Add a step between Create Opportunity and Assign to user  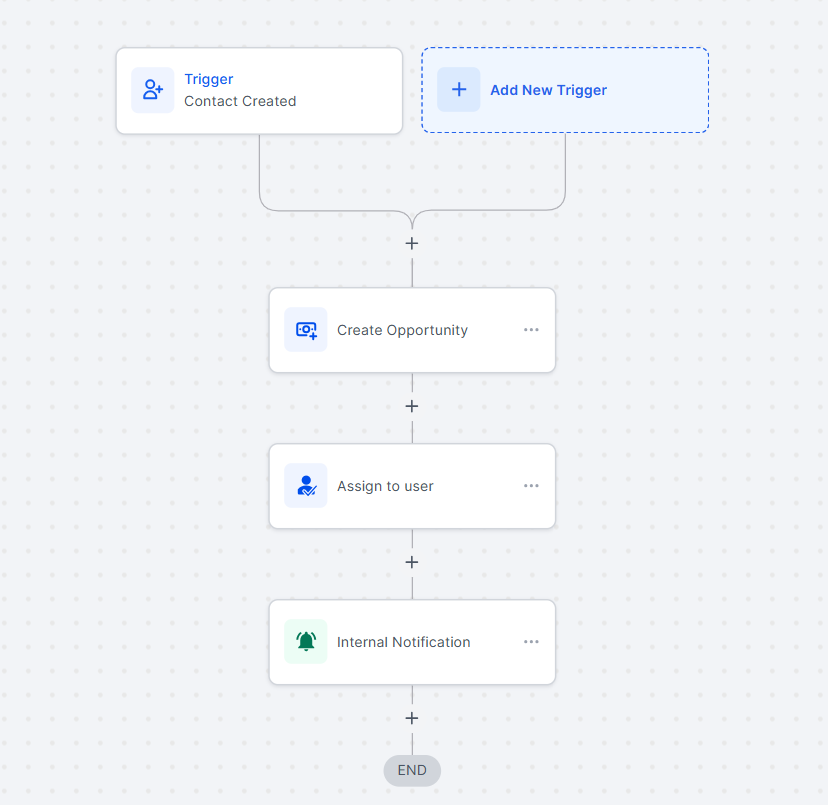[412, 406]
